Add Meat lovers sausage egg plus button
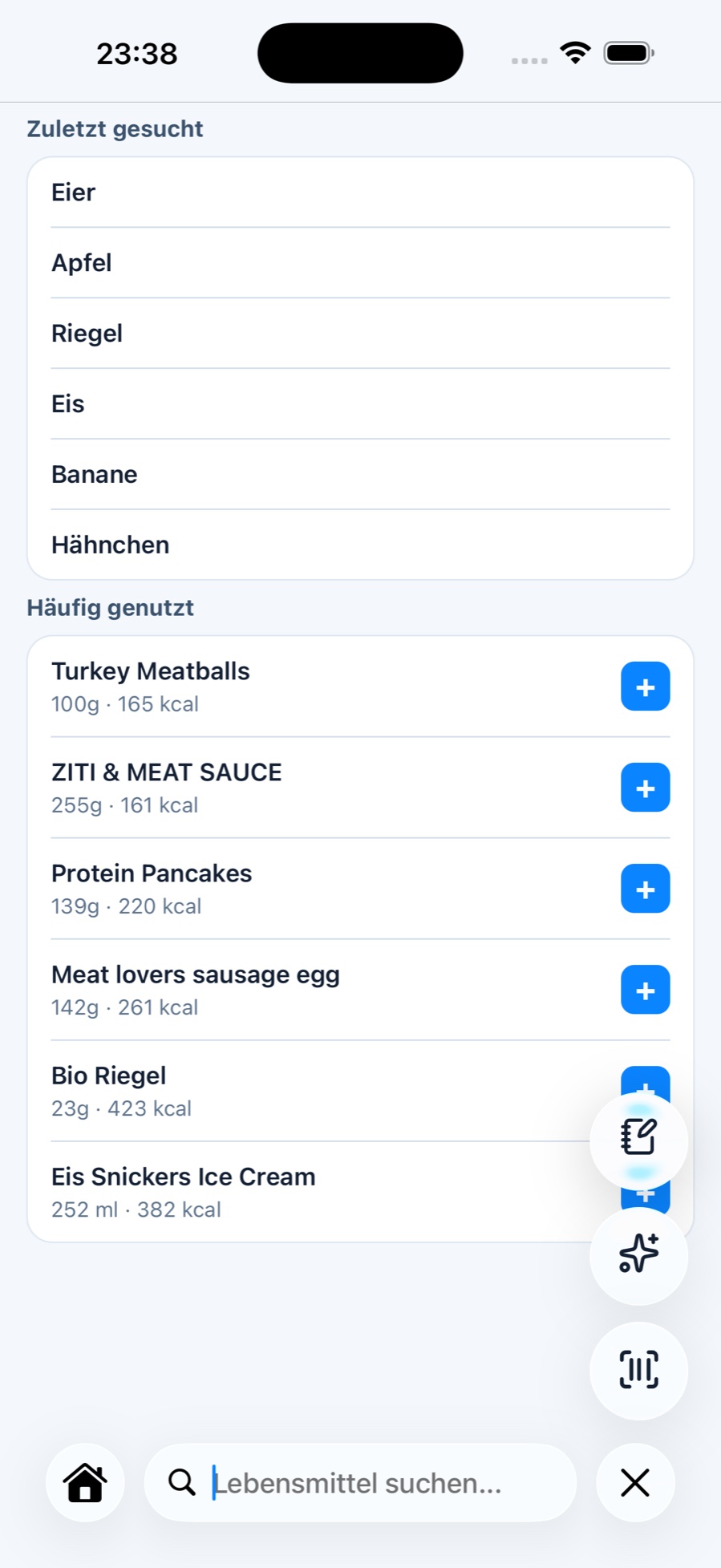This screenshot has height=1568, width=721. point(645,990)
